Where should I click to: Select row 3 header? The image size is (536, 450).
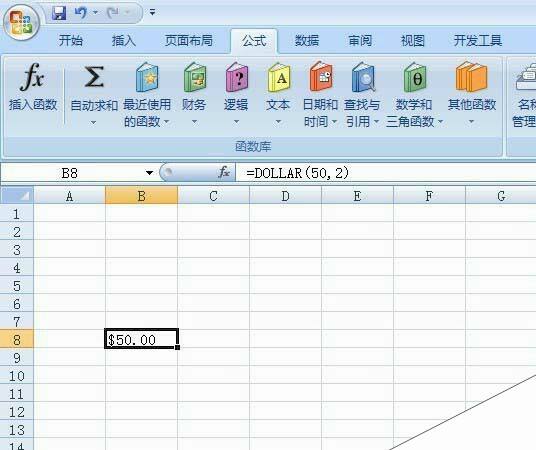[x=17, y=250]
